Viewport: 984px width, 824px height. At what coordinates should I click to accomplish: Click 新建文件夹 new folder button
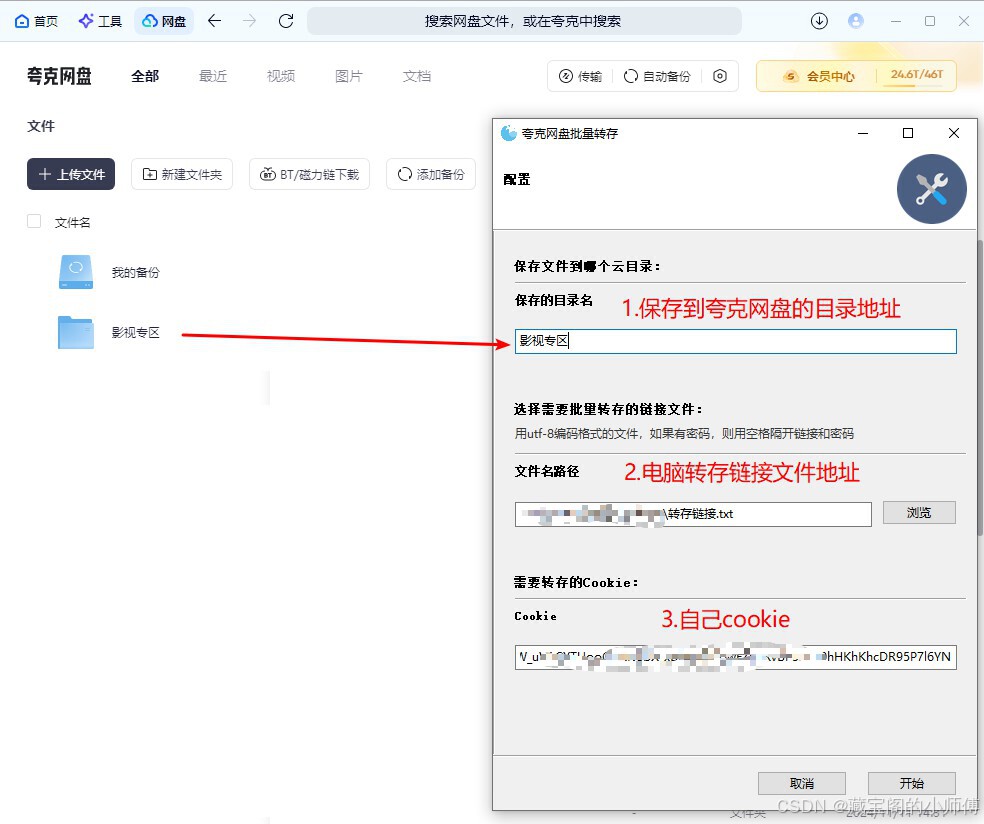[182, 174]
